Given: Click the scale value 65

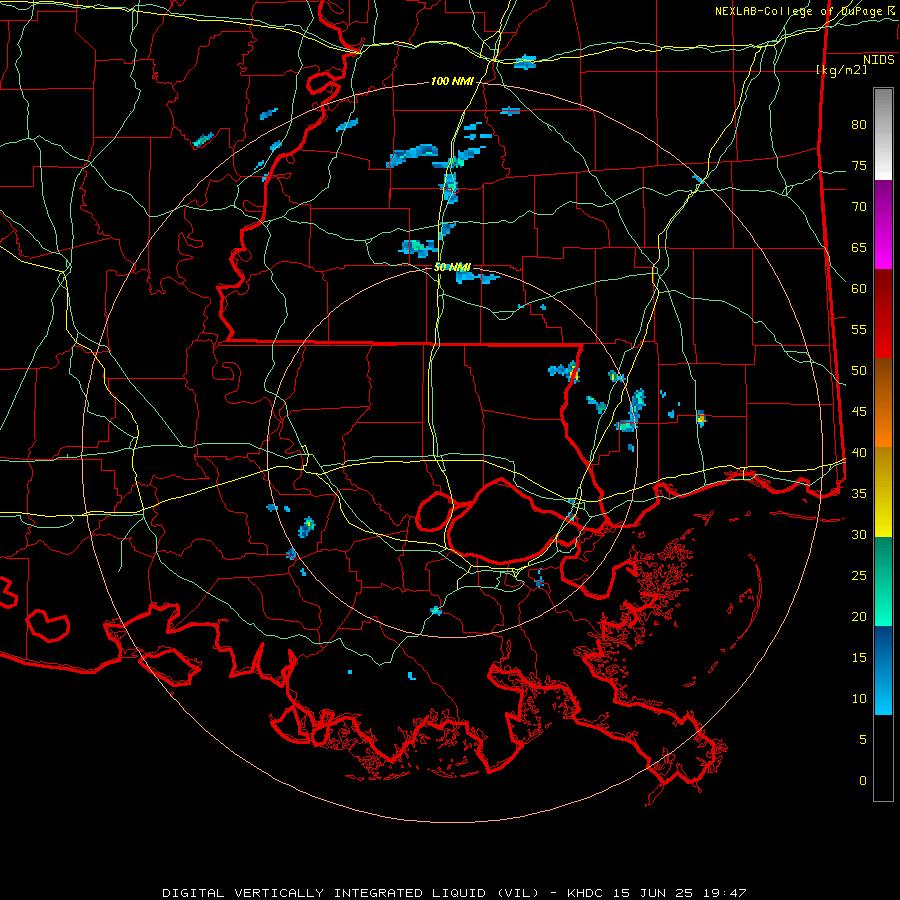Looking at the screenshot, I should (859, 248).
